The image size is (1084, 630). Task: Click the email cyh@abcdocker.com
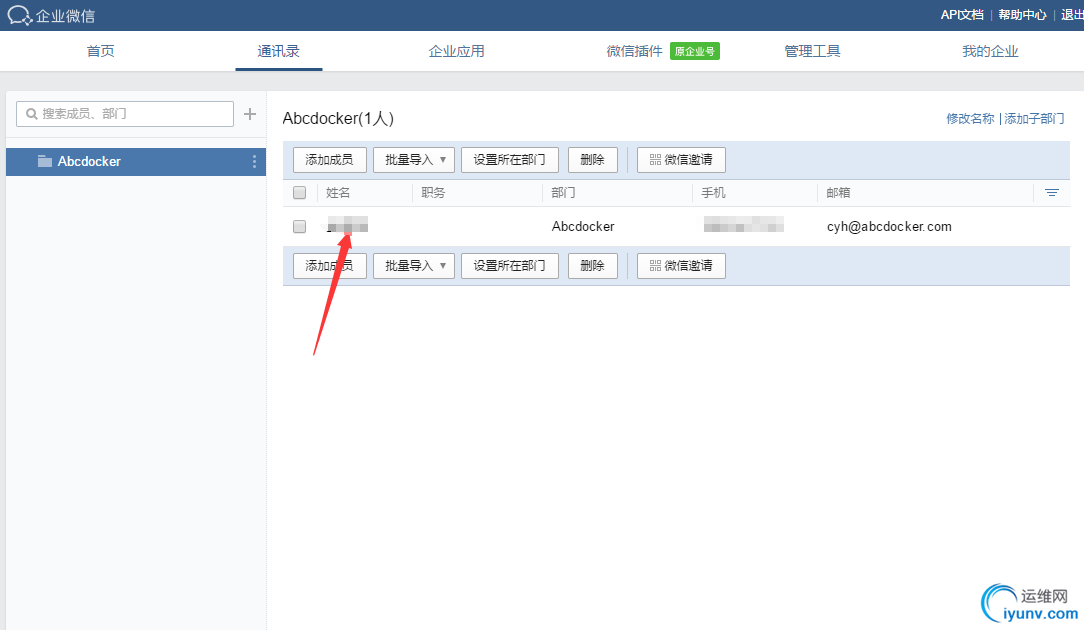click(x=889, y=227)
